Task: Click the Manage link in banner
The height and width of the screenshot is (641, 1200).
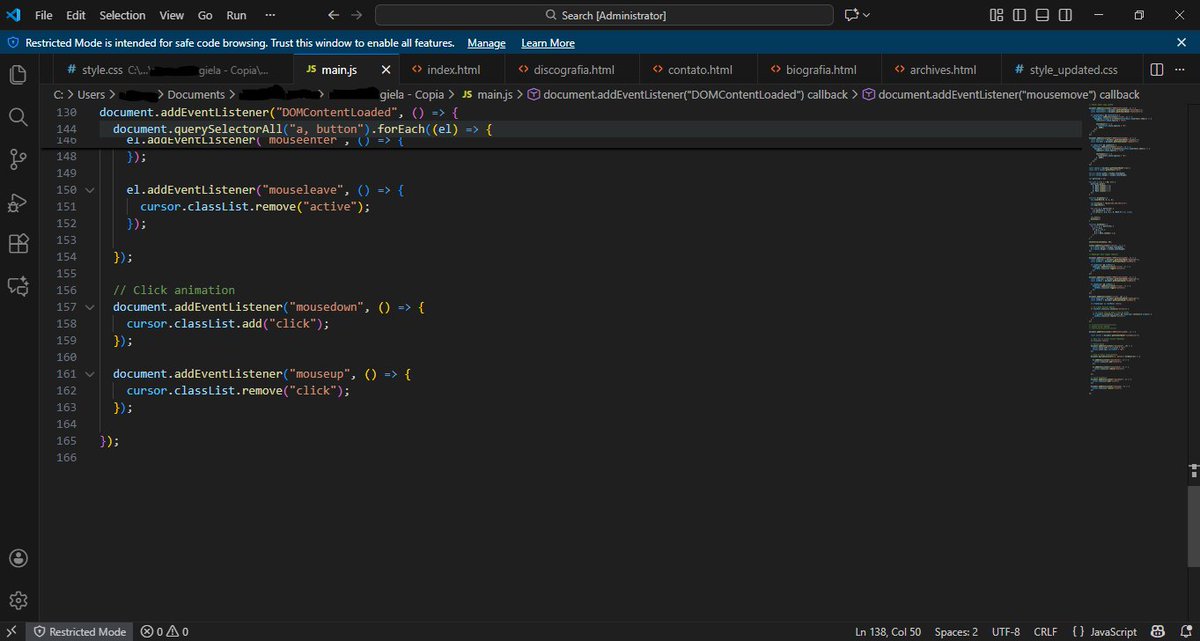Action: [x=486, y=43]
